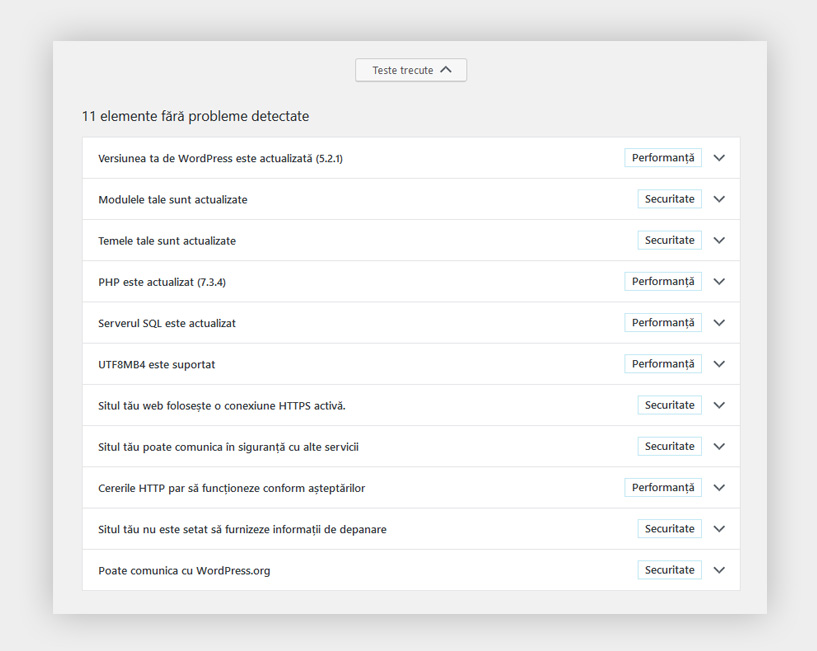Click Performanță badge on Cererile HTTP row
The image size is (817, 651).
pyautogui.click(x=663, y=488)
